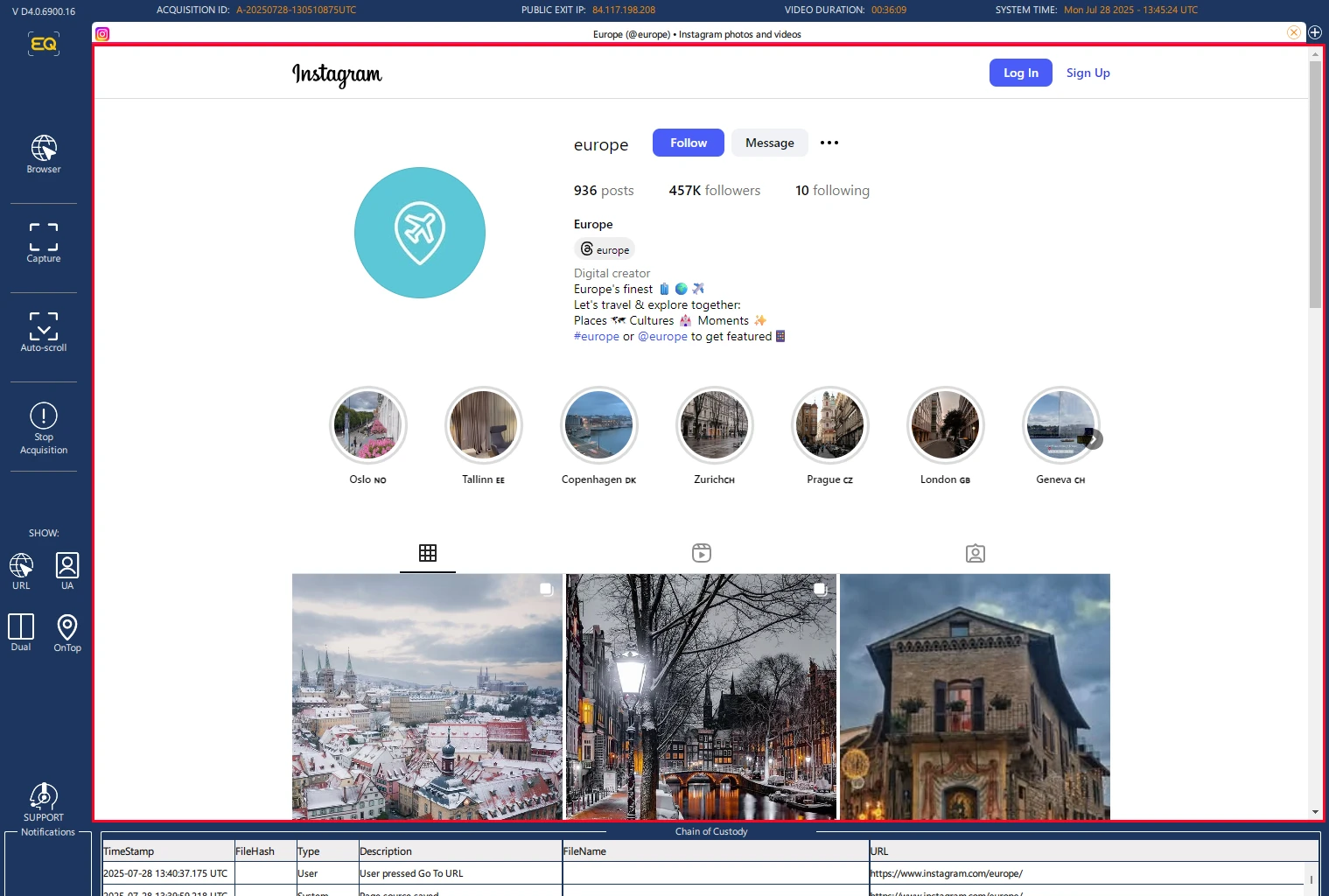Screen dimensions: 1329x896
Task: Show more highlights with right arrow
Action: pos(1094,439)
